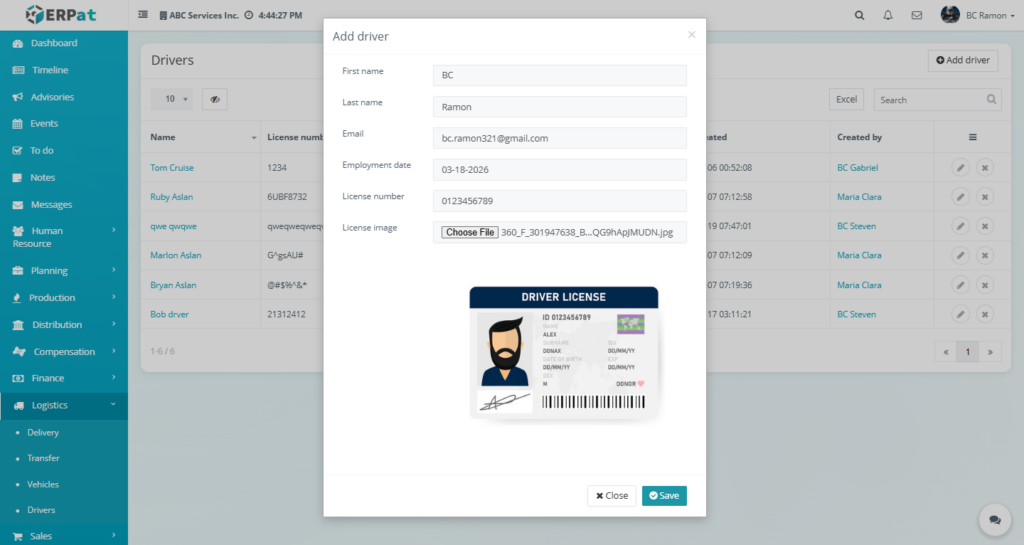Click the Employment date field
Viewport: 1024px width, 545px height.
(560, 169)
